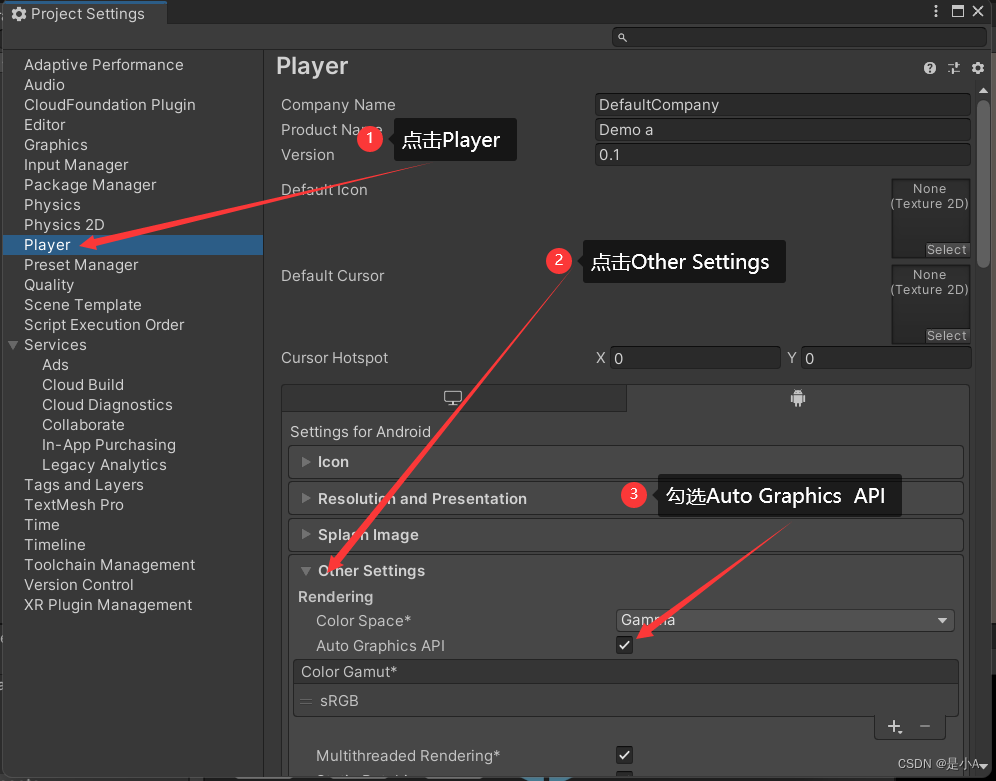Select the Player settings category
Screen dimensions: 996x781
pos(133,244)
